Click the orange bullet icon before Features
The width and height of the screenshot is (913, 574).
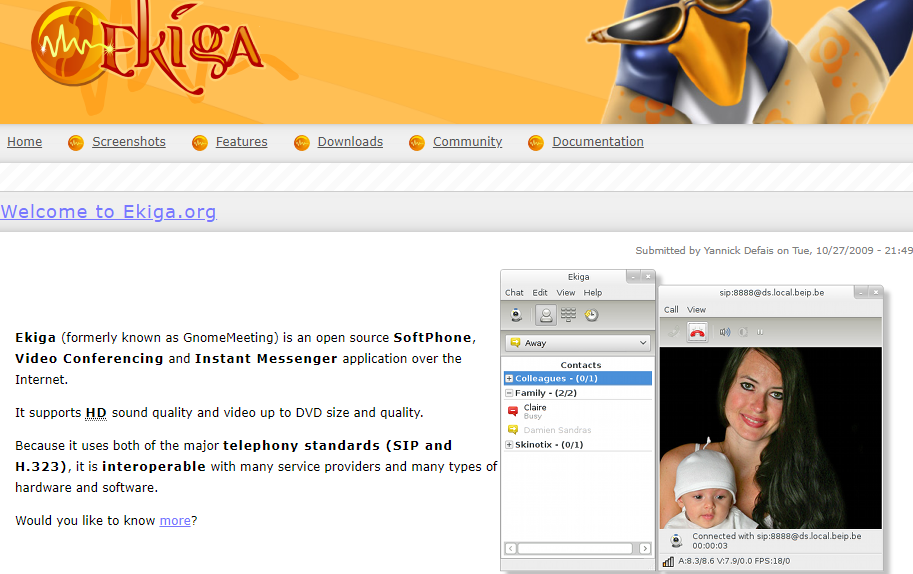200,143
